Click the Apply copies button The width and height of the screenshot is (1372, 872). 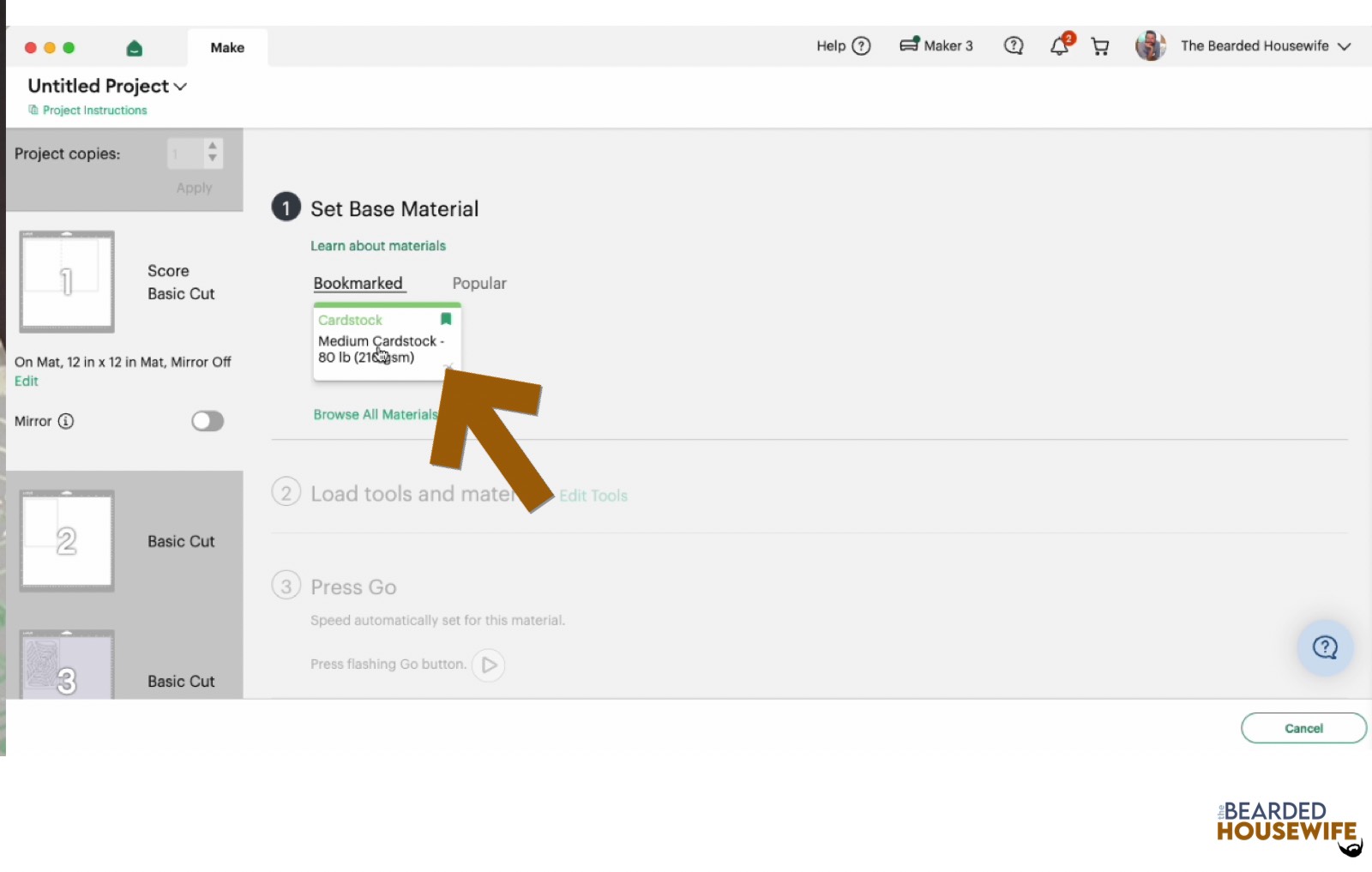194,188
